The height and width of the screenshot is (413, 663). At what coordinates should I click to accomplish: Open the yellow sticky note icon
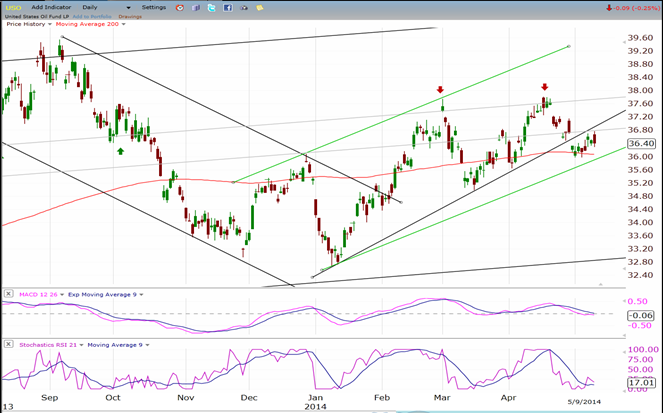point(260,8)
